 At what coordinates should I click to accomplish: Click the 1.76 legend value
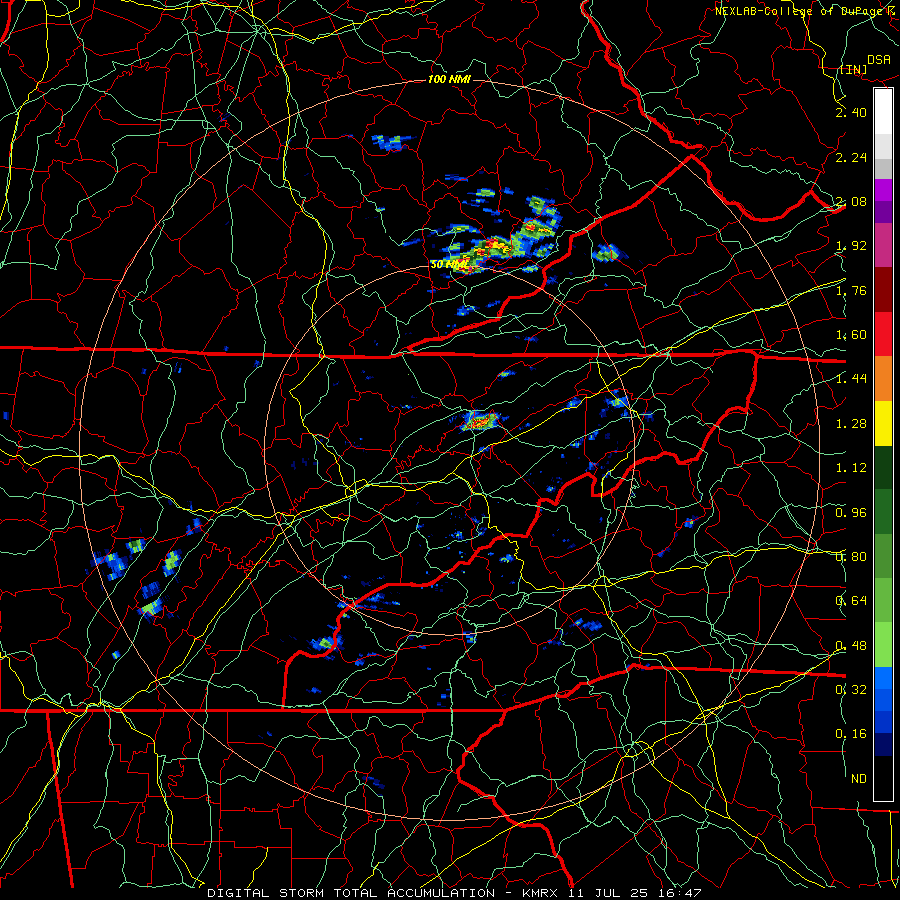click(x=851, y=290)
